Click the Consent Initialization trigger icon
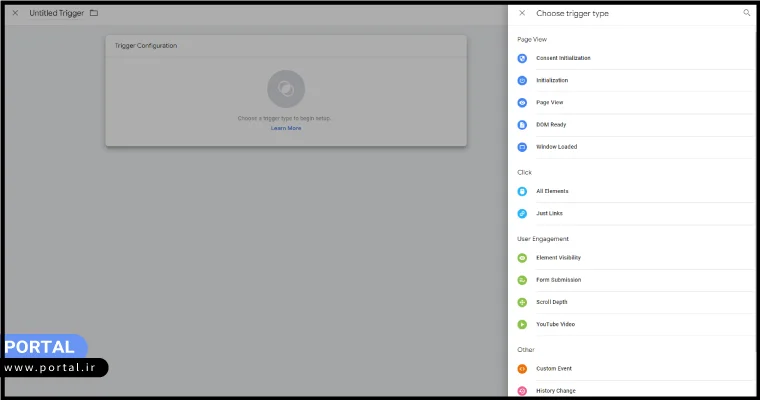 click(x=522, y=58)
